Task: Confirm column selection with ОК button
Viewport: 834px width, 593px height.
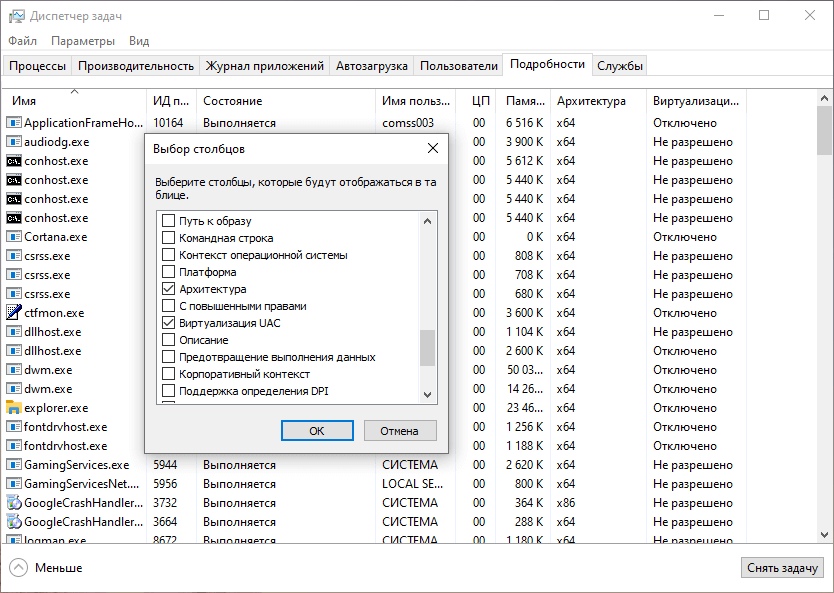Action: click(317, 430)
